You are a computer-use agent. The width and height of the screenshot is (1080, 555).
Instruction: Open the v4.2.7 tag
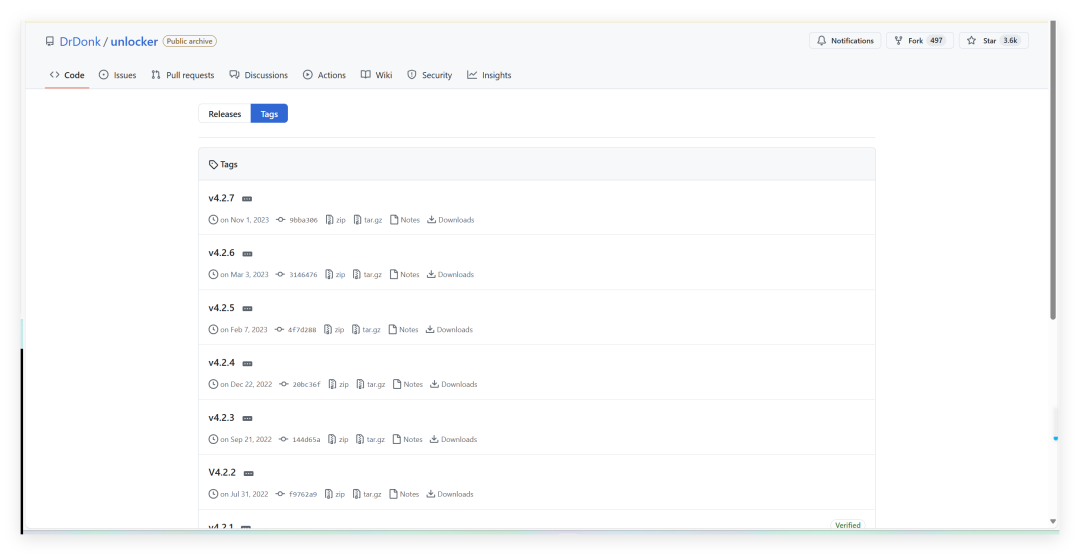221,198
